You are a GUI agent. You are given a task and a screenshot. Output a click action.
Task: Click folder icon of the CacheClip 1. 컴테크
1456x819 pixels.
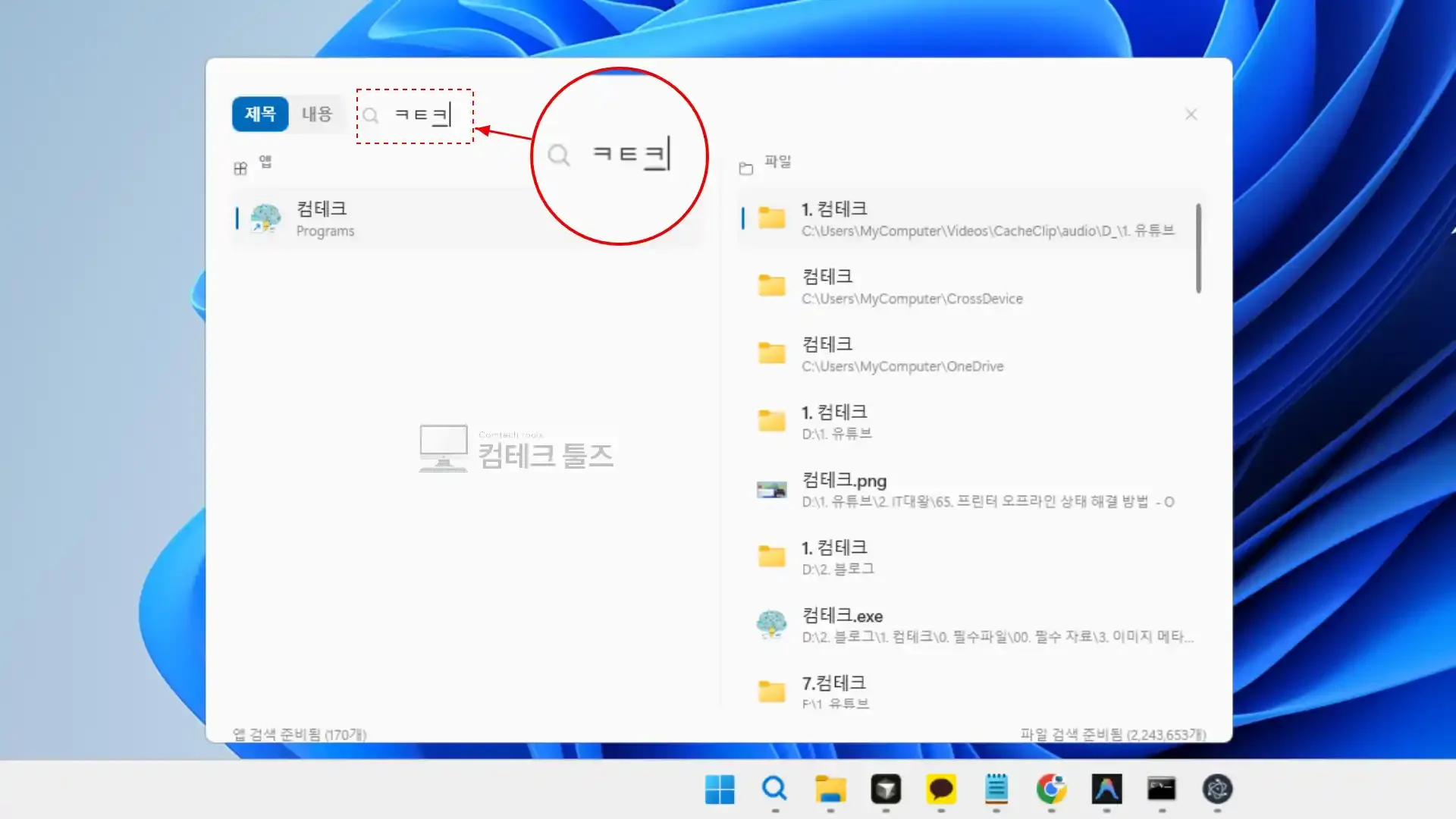772,218
